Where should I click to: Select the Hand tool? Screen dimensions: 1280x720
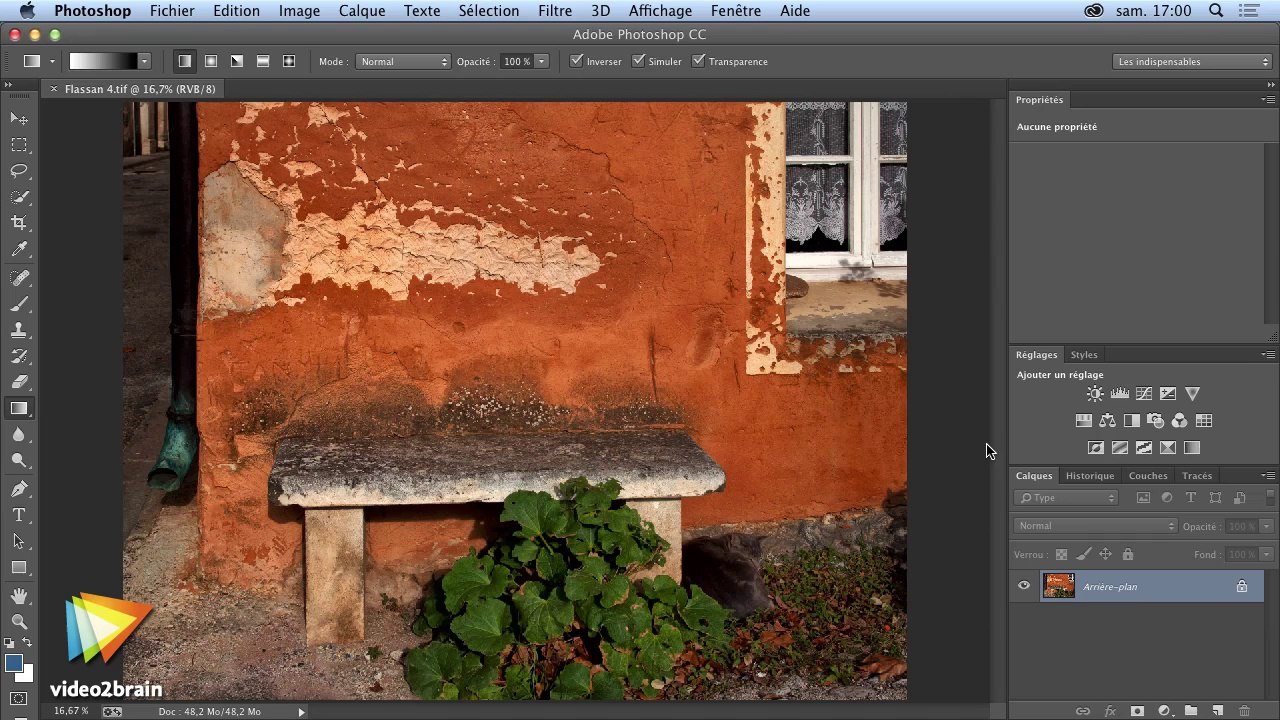19,596
